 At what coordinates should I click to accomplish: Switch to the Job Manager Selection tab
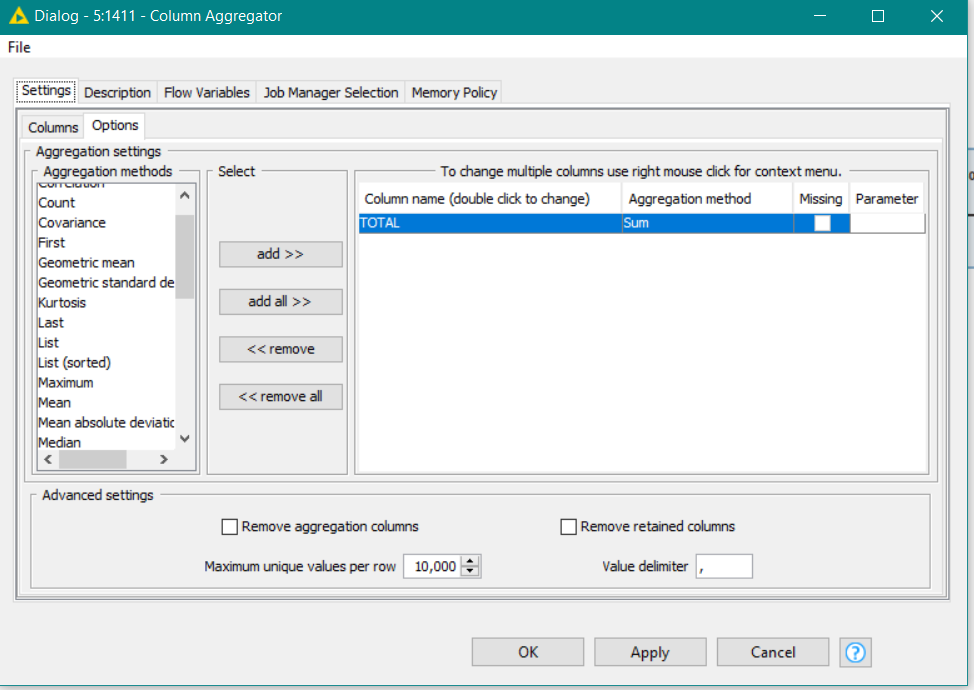coord(330,92)
